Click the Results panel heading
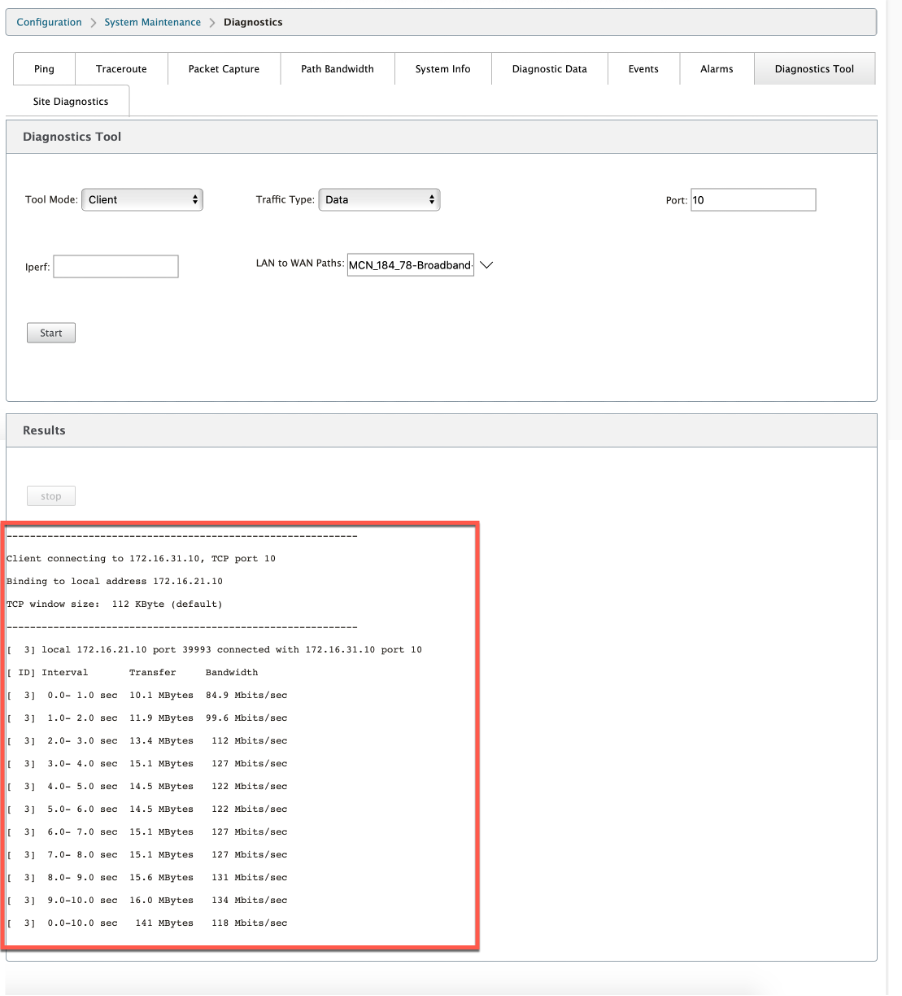 44,430
